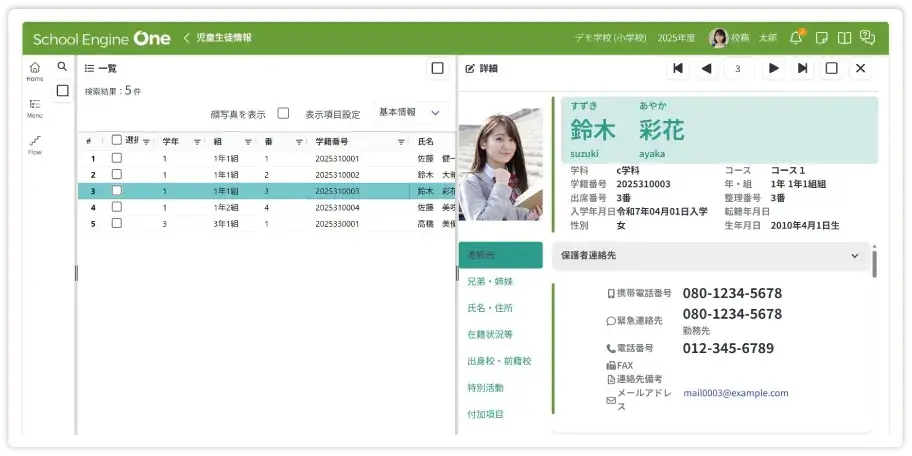Jump to the first record

(678, 69)
